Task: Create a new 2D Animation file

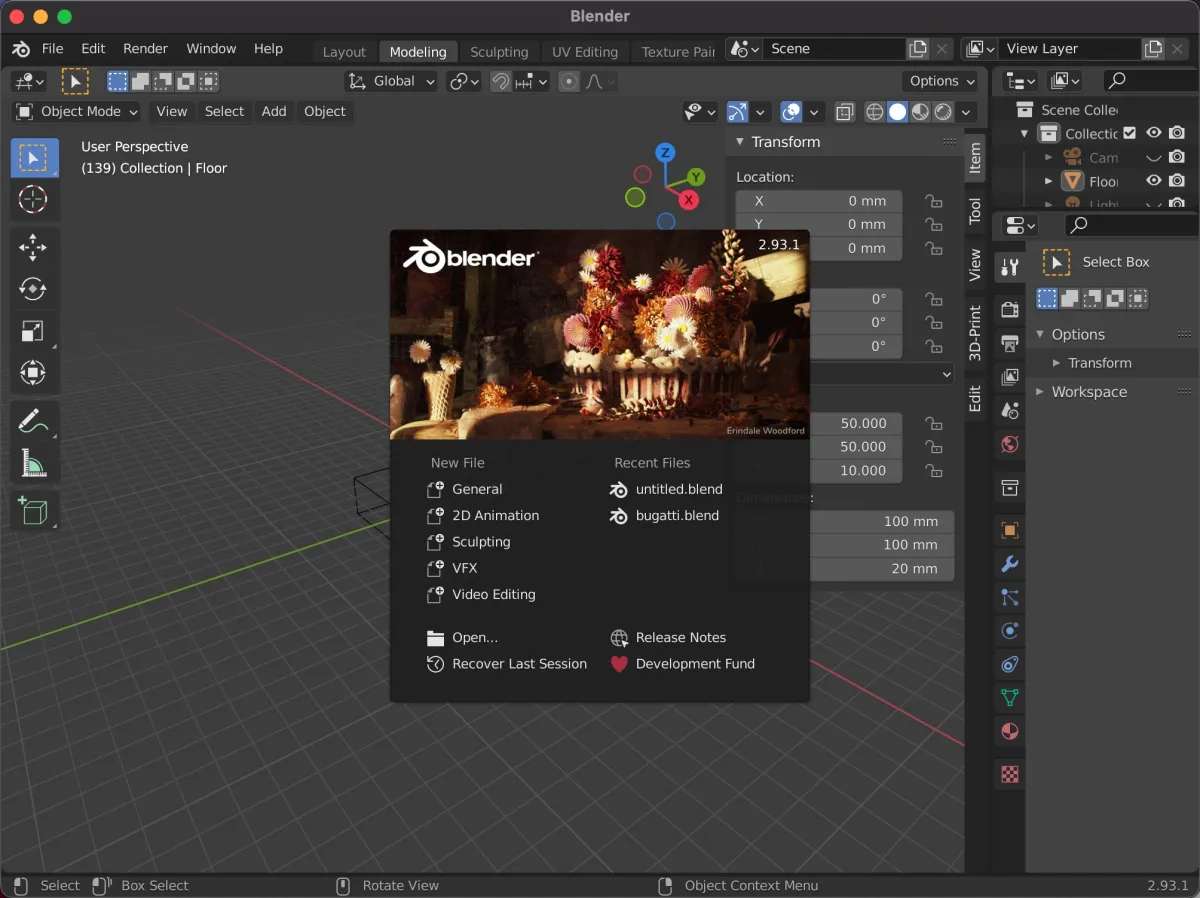Action: click(482, 515)
